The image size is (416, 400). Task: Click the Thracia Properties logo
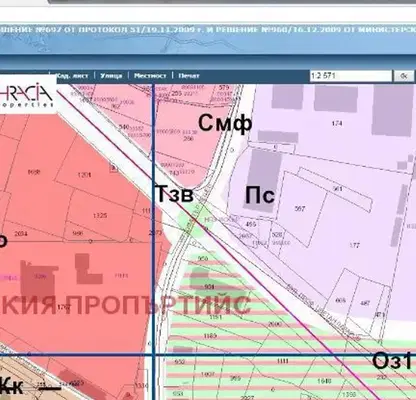(x=27, y=95)
